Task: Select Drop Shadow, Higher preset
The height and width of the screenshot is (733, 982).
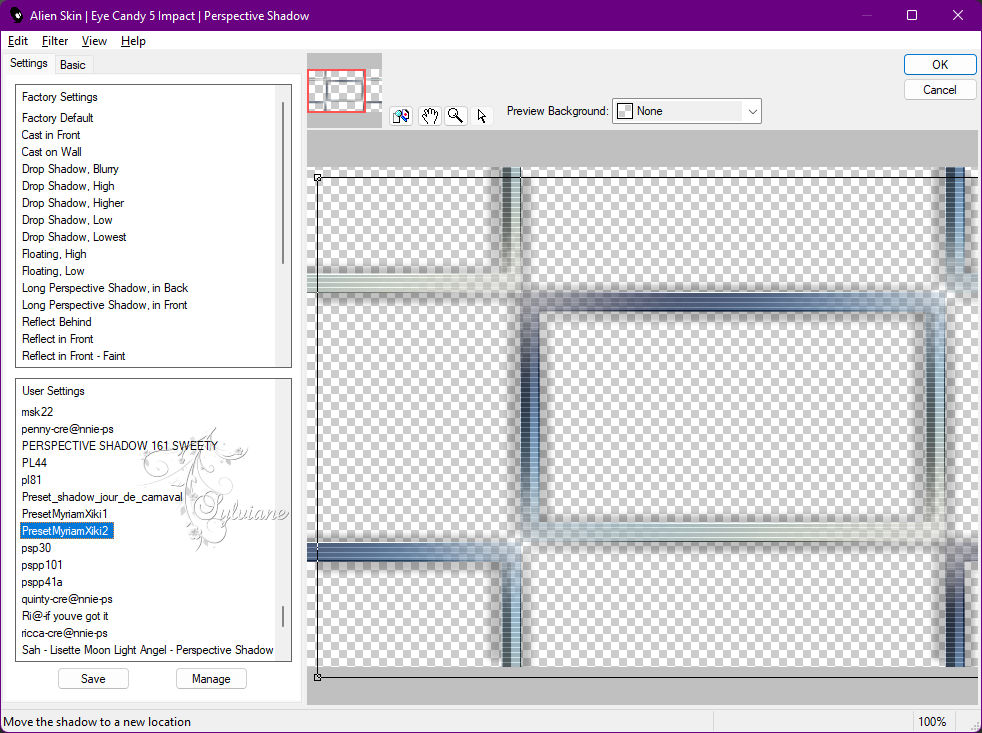Action: [73, 202]
